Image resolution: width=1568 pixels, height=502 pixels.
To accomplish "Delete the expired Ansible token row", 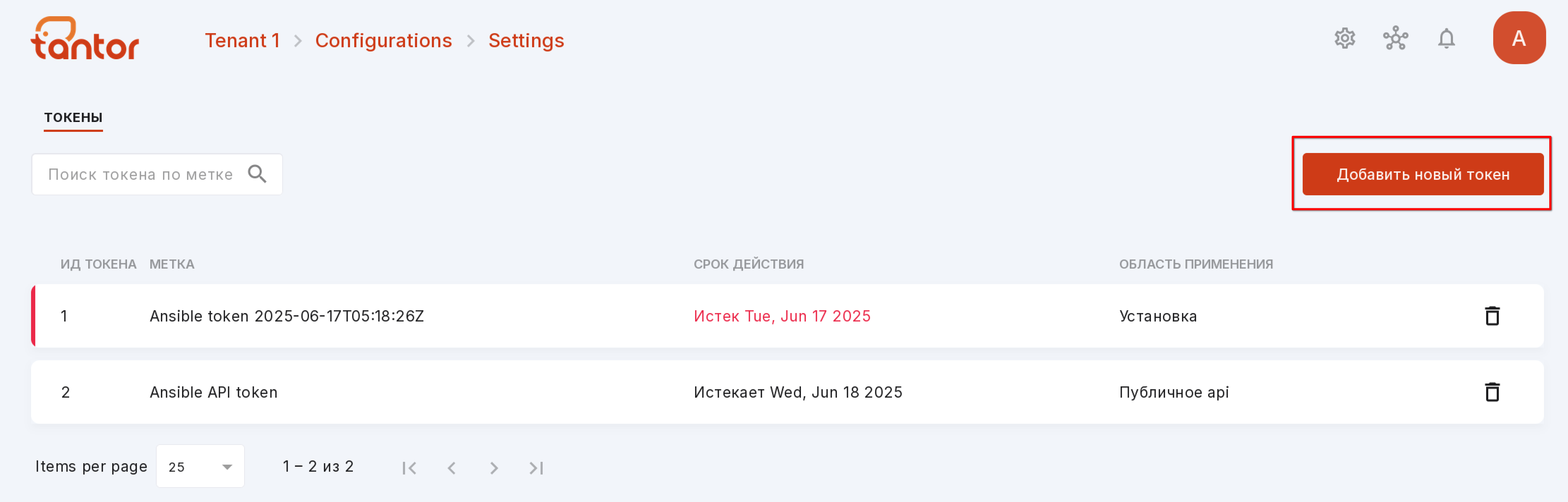I will [x=1492, y=316].
